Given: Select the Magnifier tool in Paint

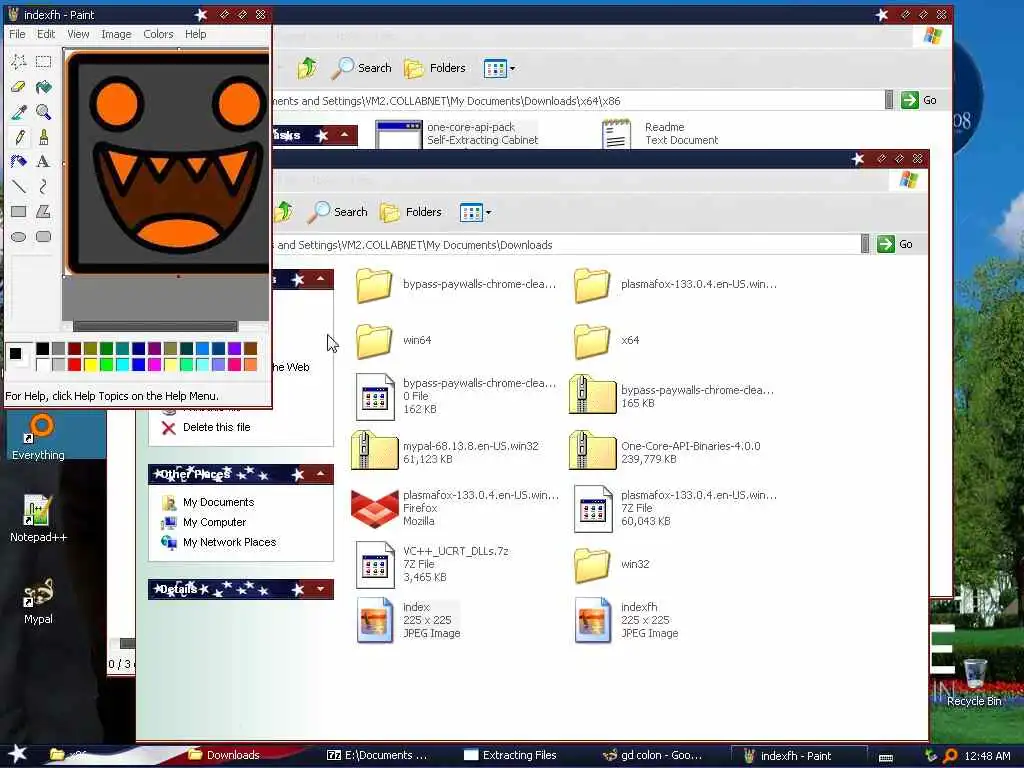Looking at the screenshot, I should (43, 112).
